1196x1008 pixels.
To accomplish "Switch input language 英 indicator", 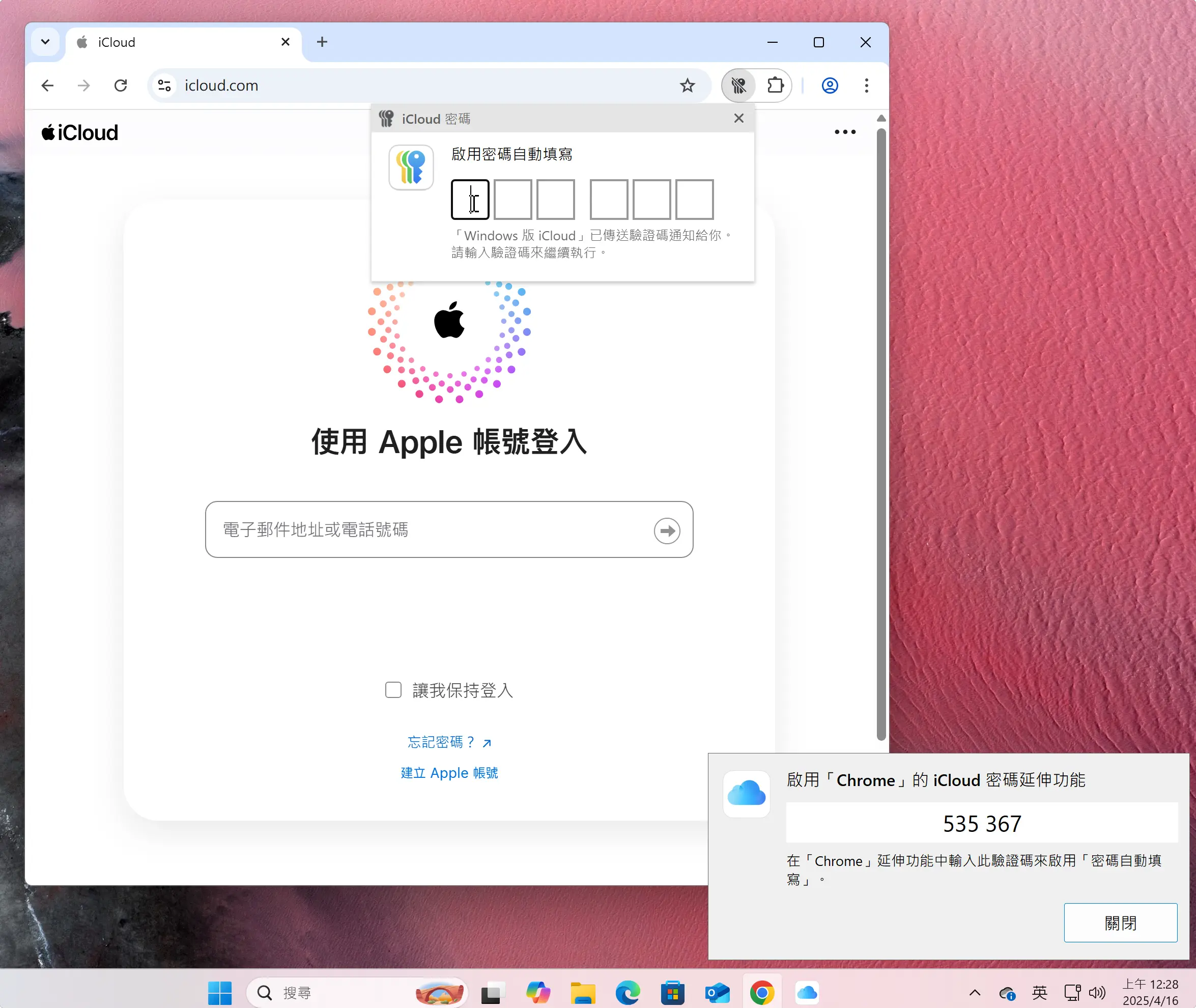I will pyautogui.click(x=1040, y=993).
